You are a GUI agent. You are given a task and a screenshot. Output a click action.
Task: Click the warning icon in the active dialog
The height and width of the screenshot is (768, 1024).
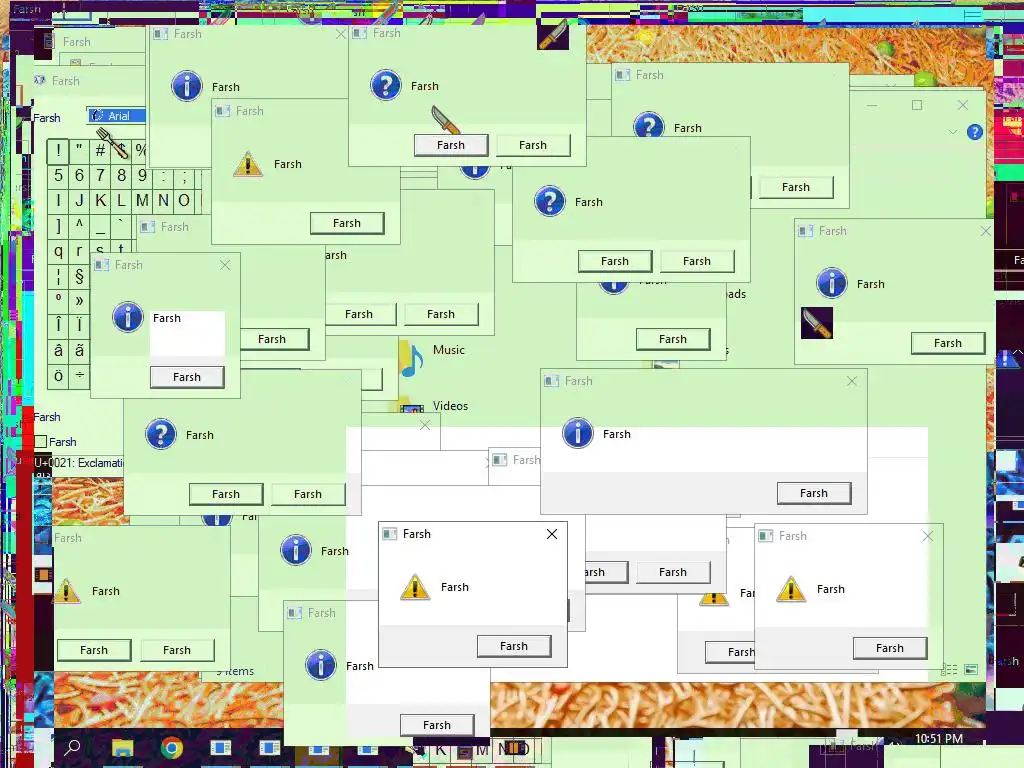click(x=415, y=586)
